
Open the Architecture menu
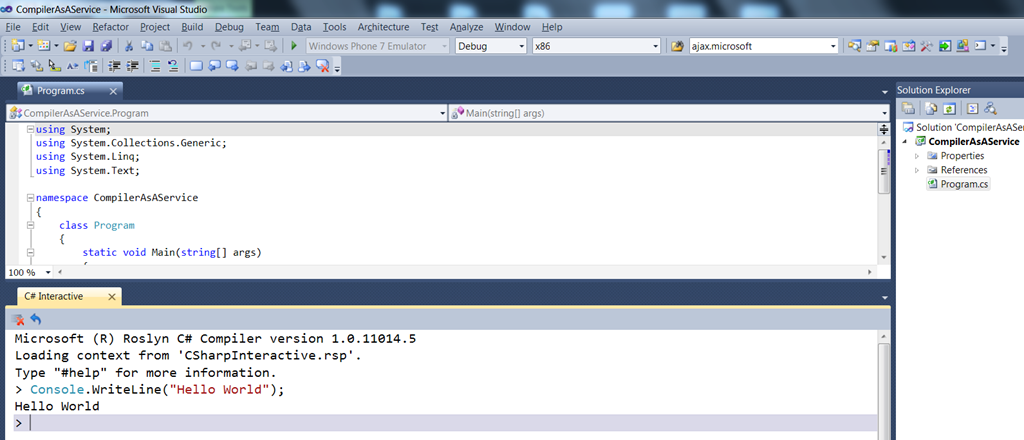(x=383, y=27)
